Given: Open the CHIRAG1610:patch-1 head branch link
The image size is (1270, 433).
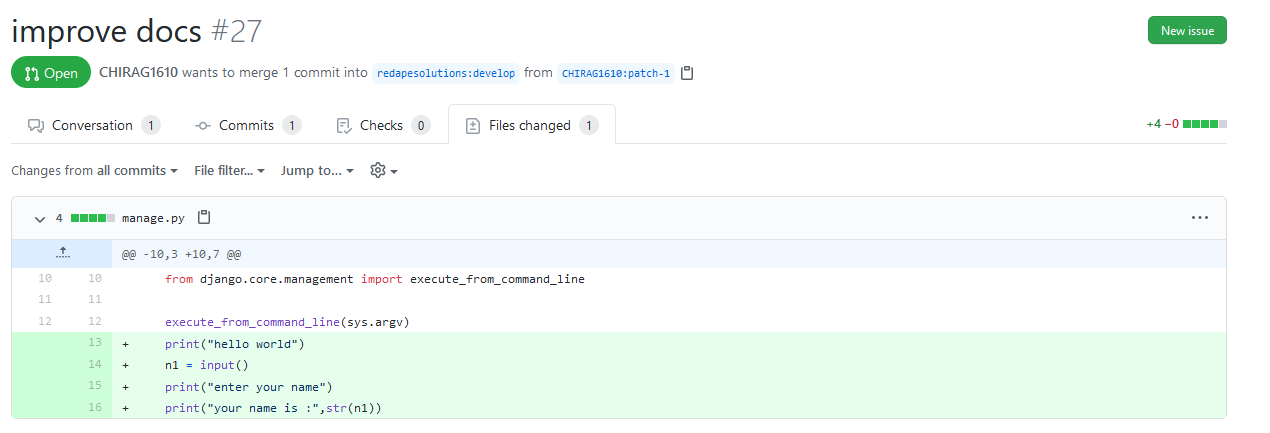Looking at the screenshot, I should (616, 73).
